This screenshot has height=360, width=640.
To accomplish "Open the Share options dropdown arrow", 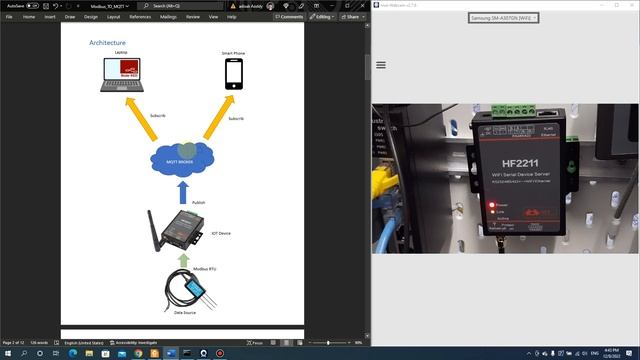I will coord(363,17).
